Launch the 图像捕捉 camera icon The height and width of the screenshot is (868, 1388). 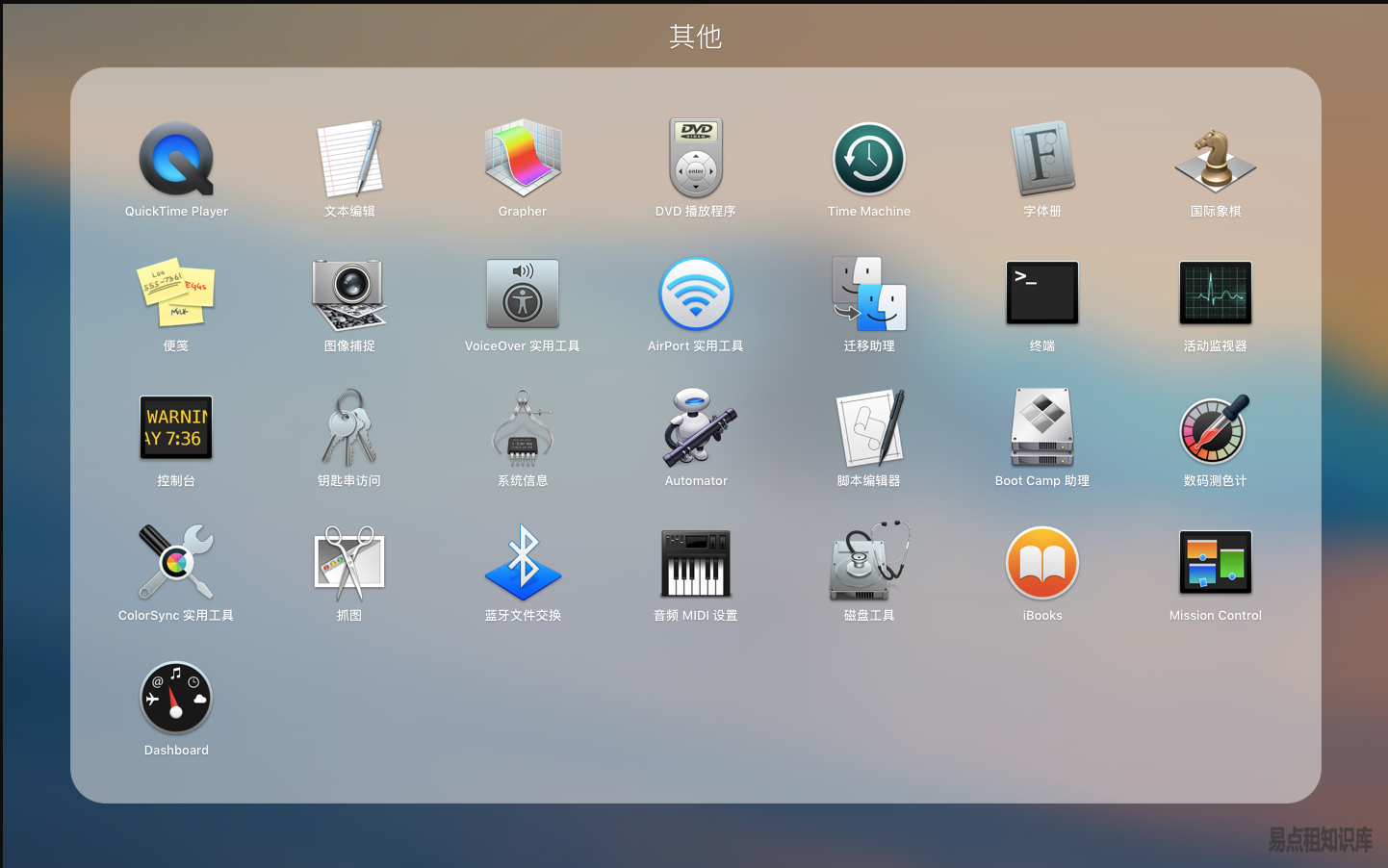coord(349,294)
